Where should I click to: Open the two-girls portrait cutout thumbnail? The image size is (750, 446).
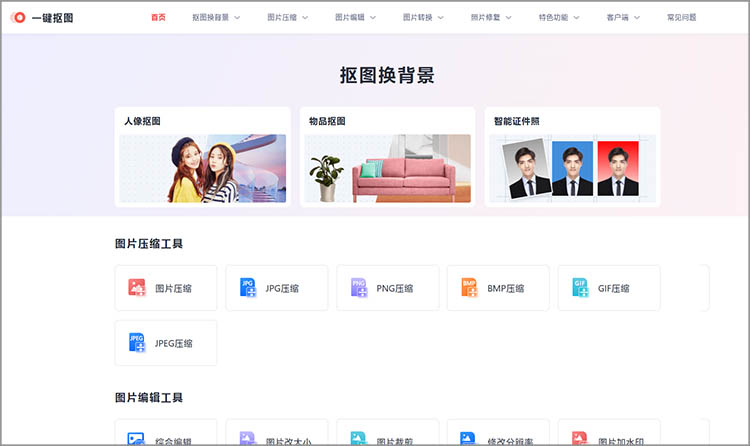(203, 168)
